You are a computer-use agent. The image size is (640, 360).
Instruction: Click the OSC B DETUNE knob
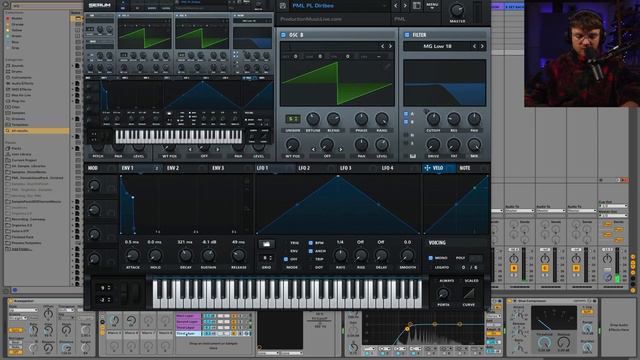tap(313, 119)
